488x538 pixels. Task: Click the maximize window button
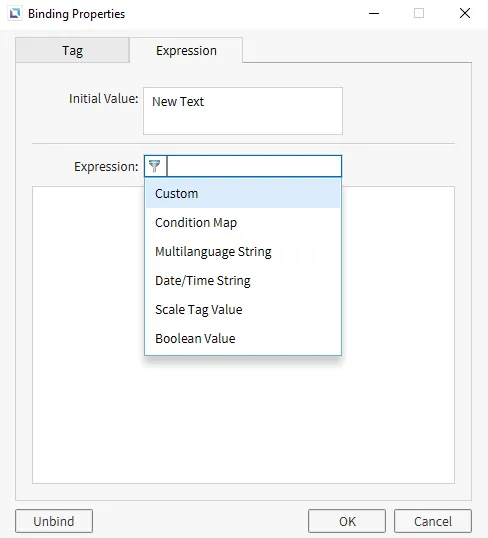coord(419,13)
